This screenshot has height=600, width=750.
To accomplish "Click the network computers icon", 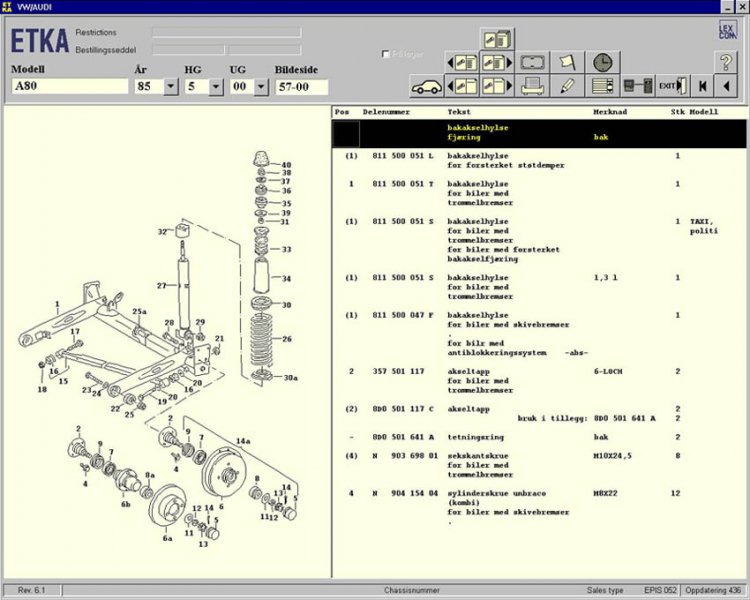I will point(637,86).
